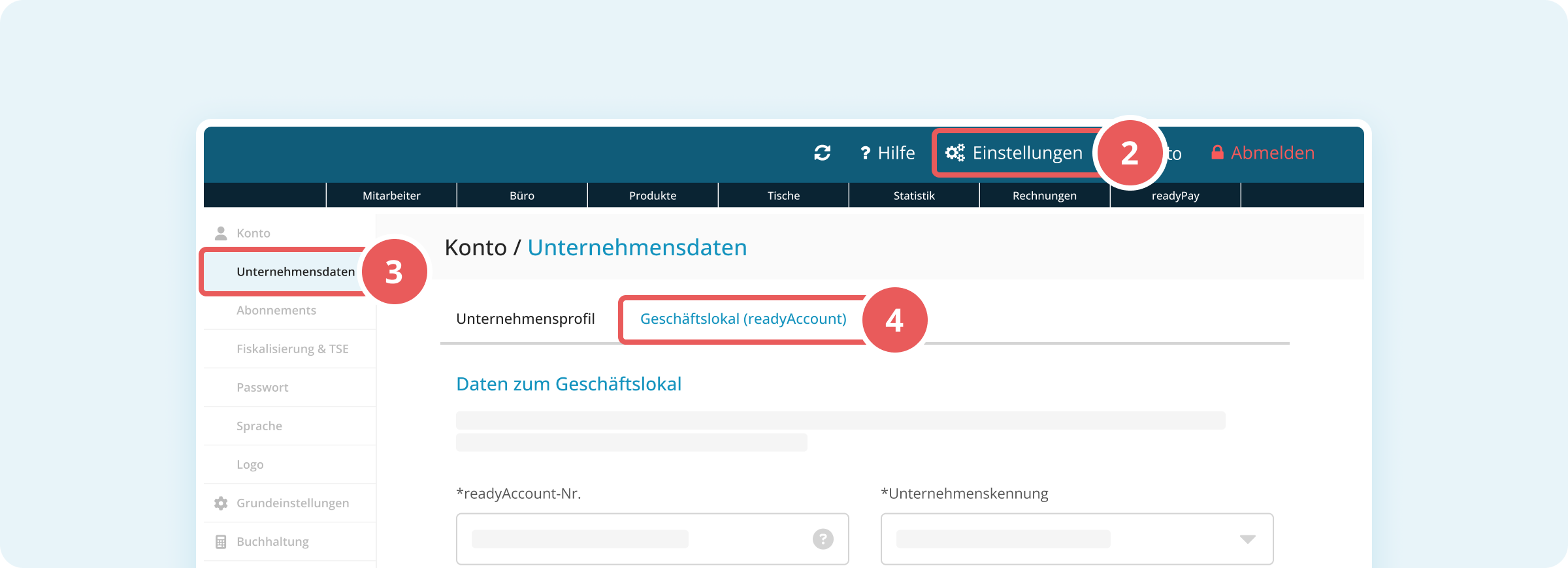1568x568 pixels.
Task: Click the Unternehmensdaten breadcrumb heading
Action: coord(637,247)
